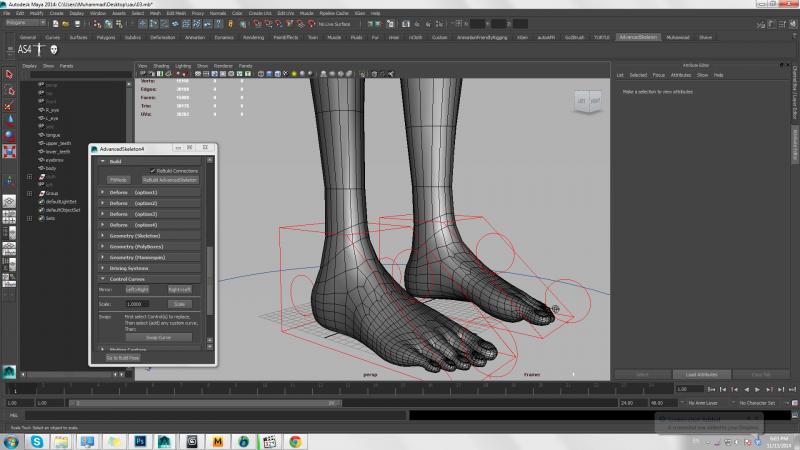Switch to the Rendering shelf tab
The image size is (800, 450).
coord(254,37)
